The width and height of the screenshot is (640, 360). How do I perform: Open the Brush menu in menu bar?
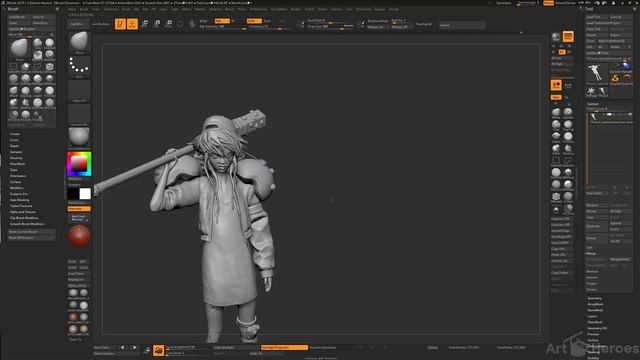pos(84,9)
